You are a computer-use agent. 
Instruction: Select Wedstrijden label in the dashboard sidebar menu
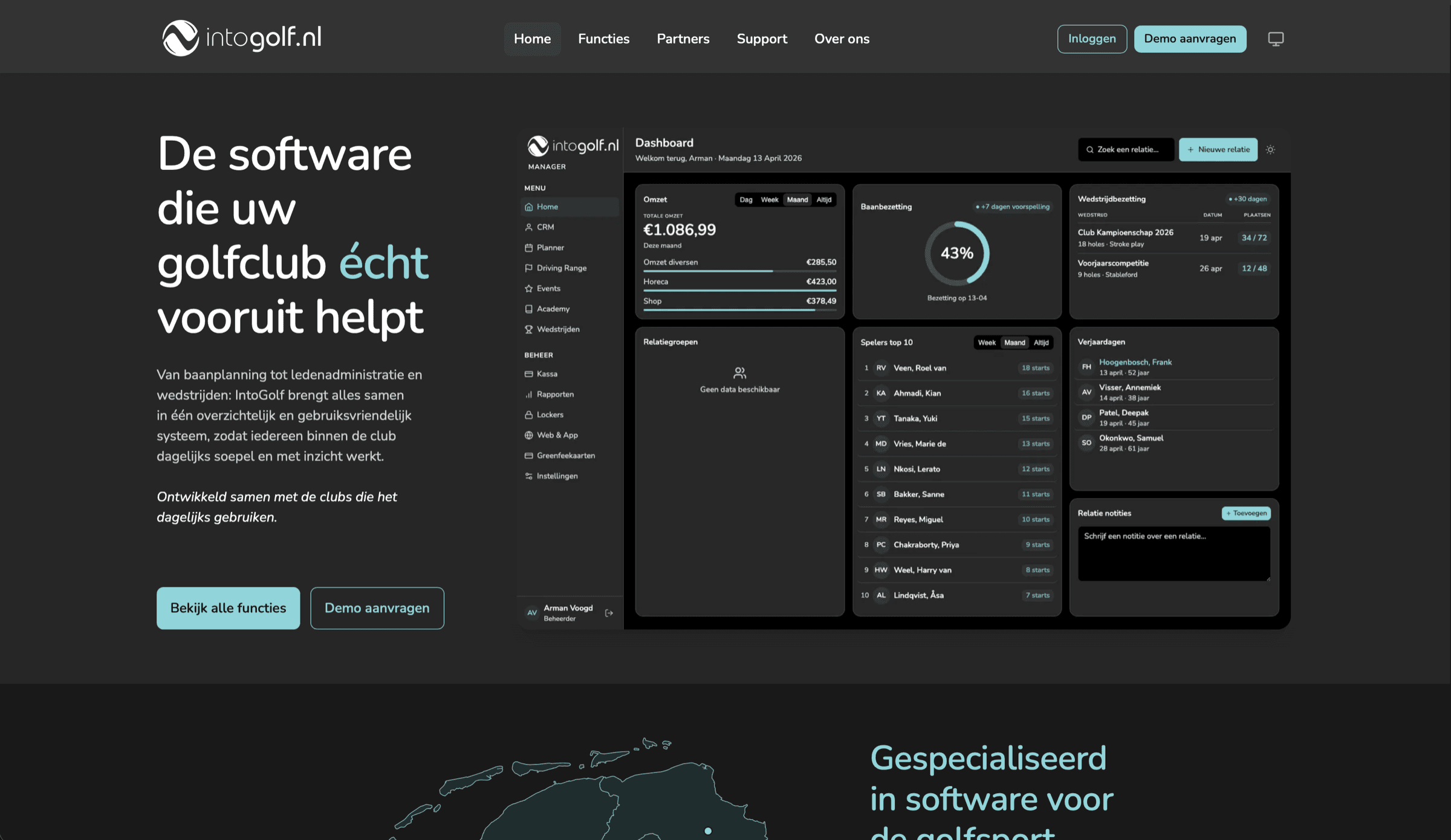[558, 329]
